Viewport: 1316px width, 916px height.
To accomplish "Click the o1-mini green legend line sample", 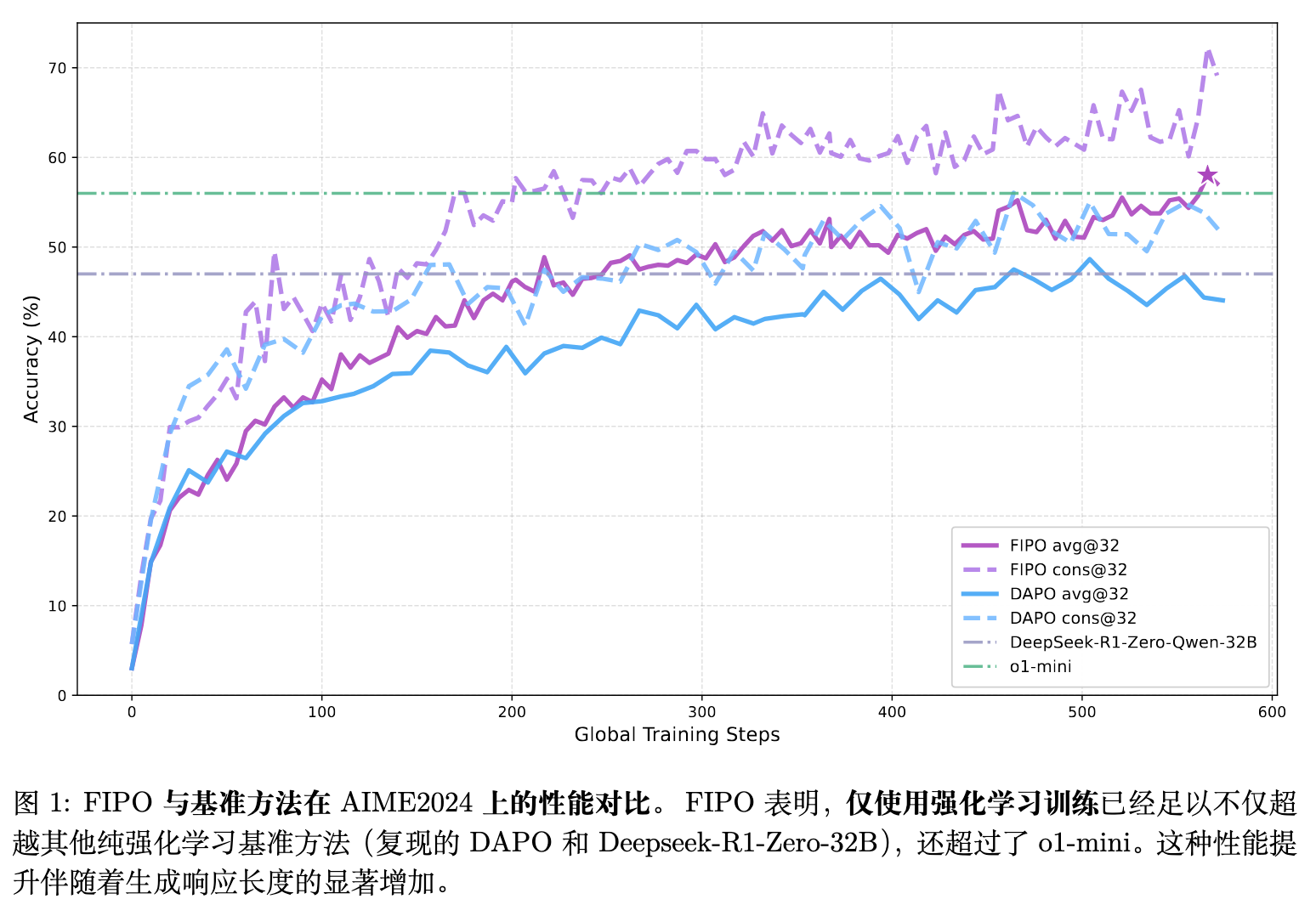I will (978, 667).
